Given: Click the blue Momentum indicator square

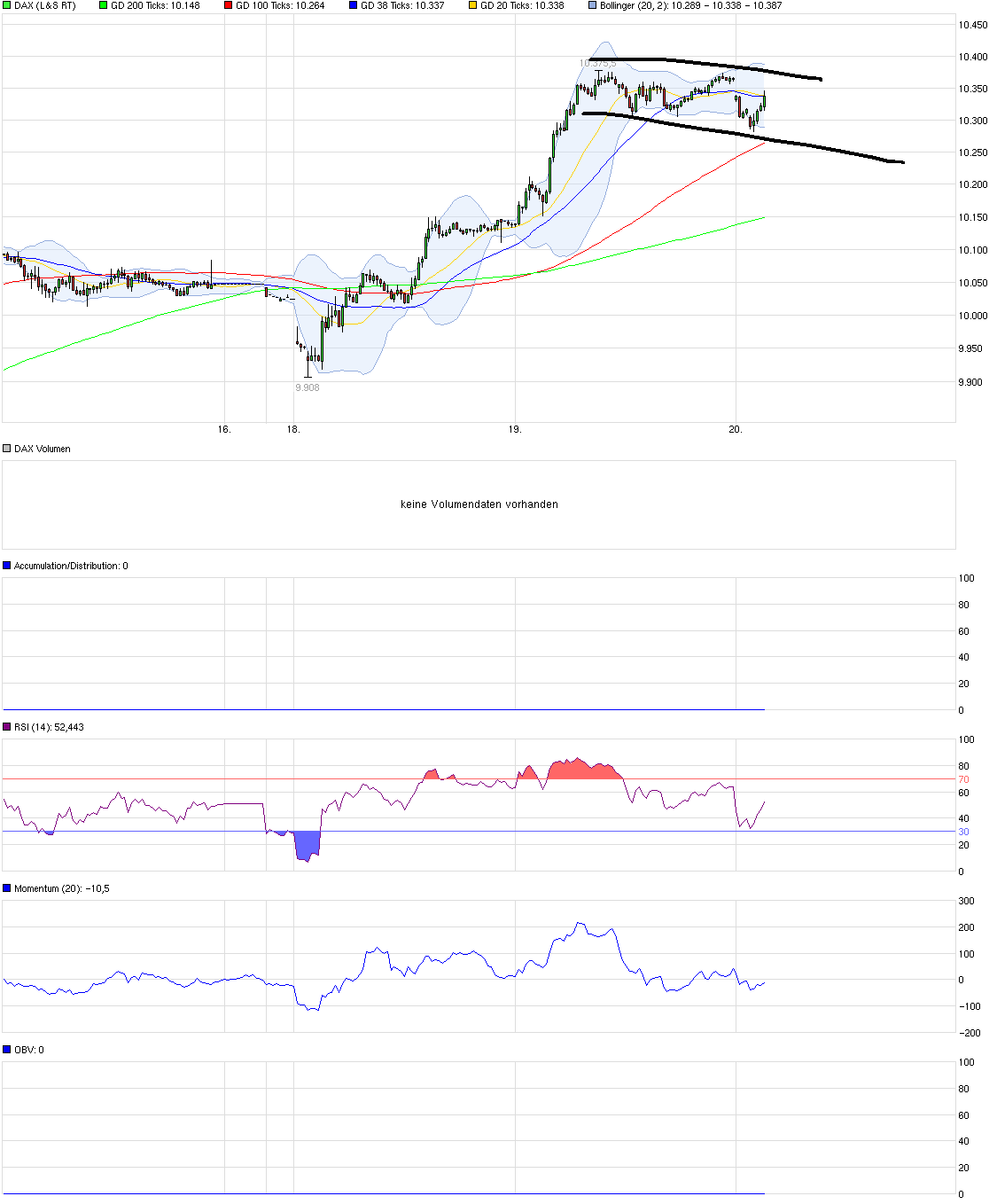Looking at the screenshot, I should pyautogui.click(x=6, y=887).
